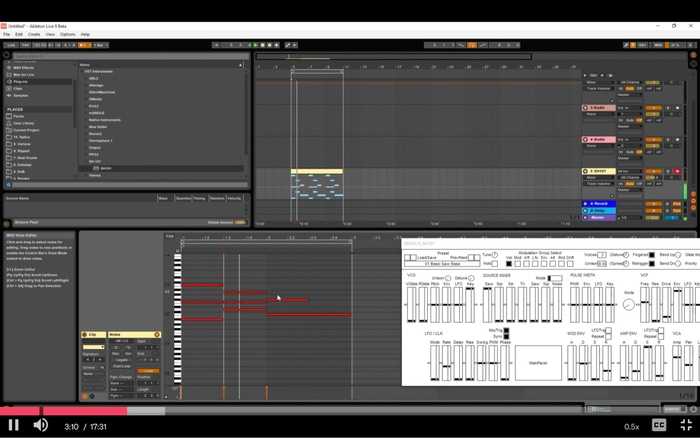
Task: Open input type dropdown on yellow track
Action: click(x=630, y=171)
